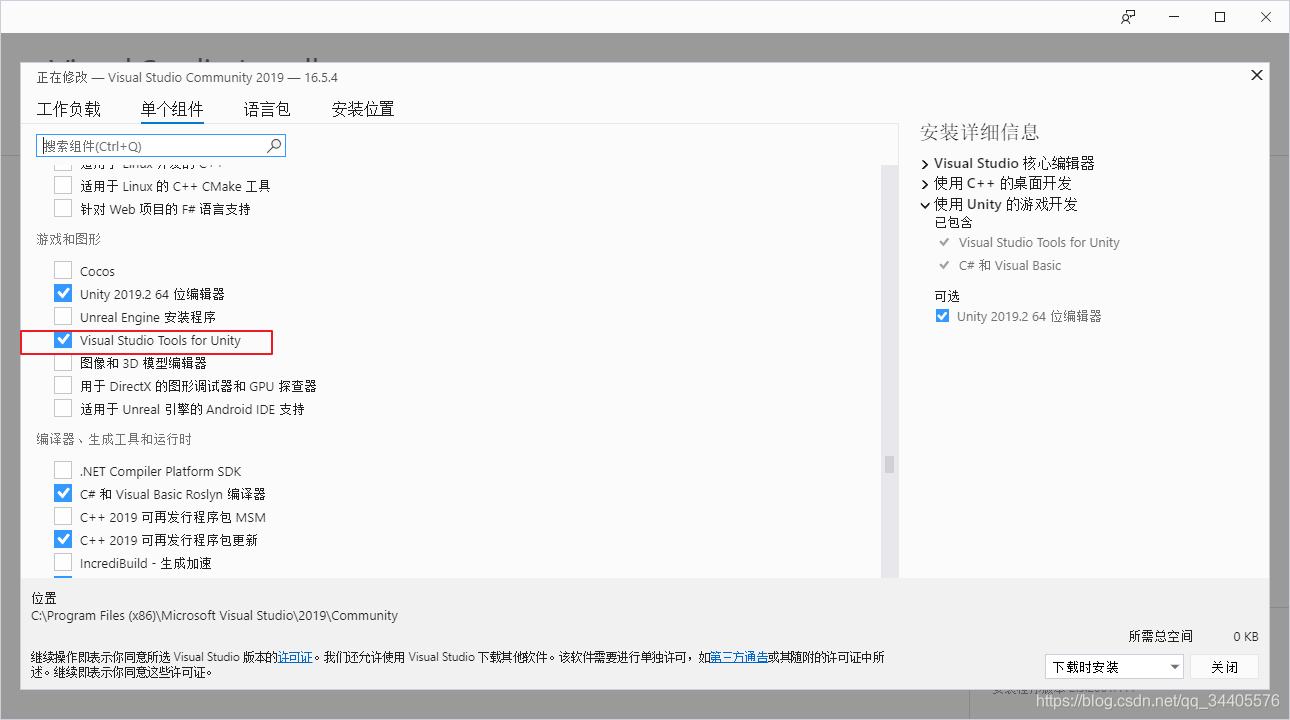Switch to the 工作负载 tab

click(x=69, y=110)
